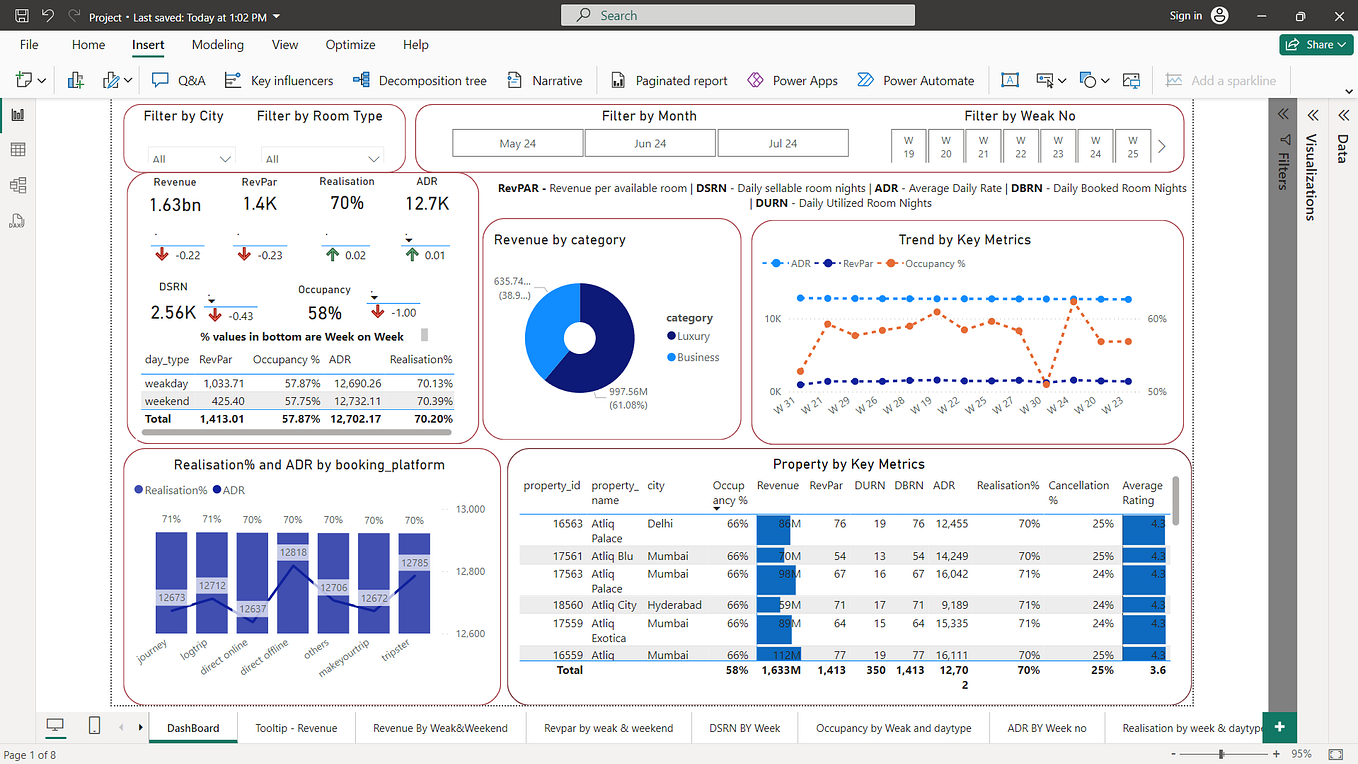Insert a Q&A visual
Viewport: 1358px width, 764px height.
(x=177, y=80)
